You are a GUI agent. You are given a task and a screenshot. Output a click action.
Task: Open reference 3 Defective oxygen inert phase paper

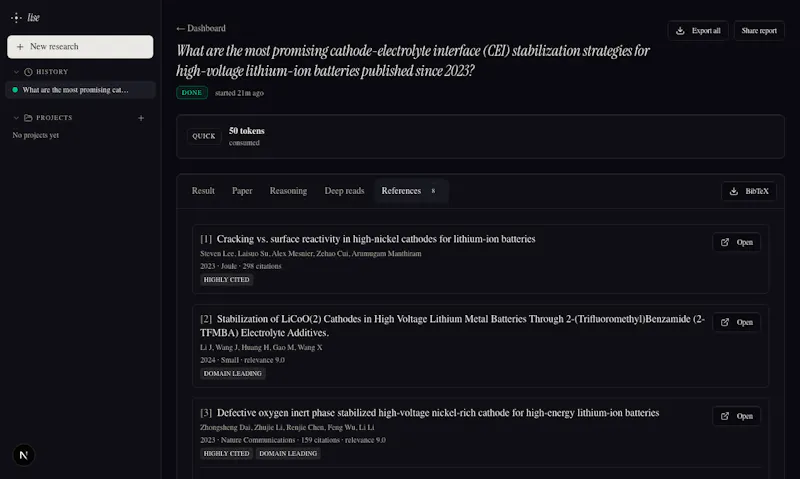(736, 416)
